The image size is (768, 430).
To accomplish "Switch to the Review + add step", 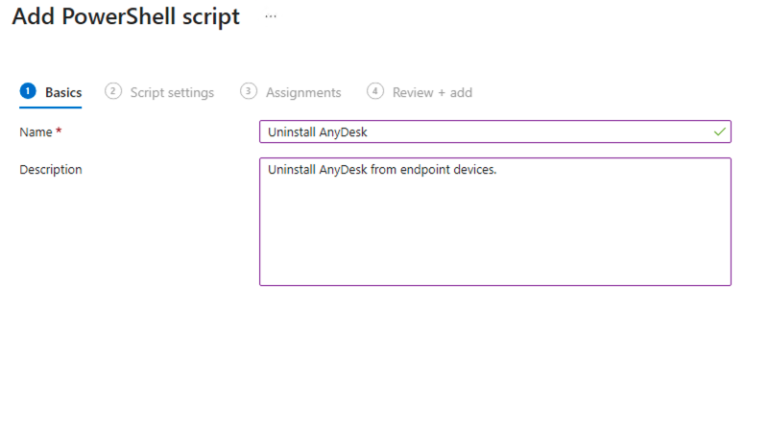I will (420, 92).
